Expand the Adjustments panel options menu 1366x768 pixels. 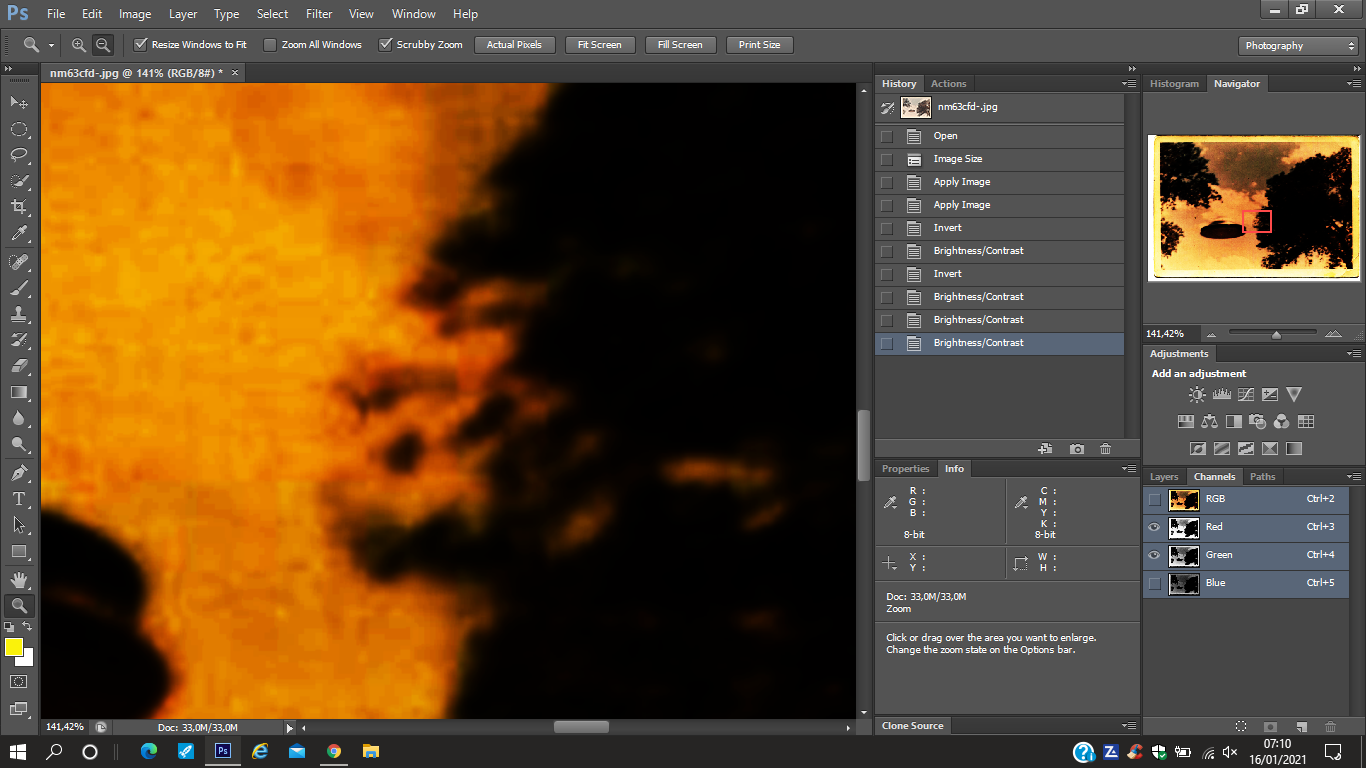[x=1353, y=354]
